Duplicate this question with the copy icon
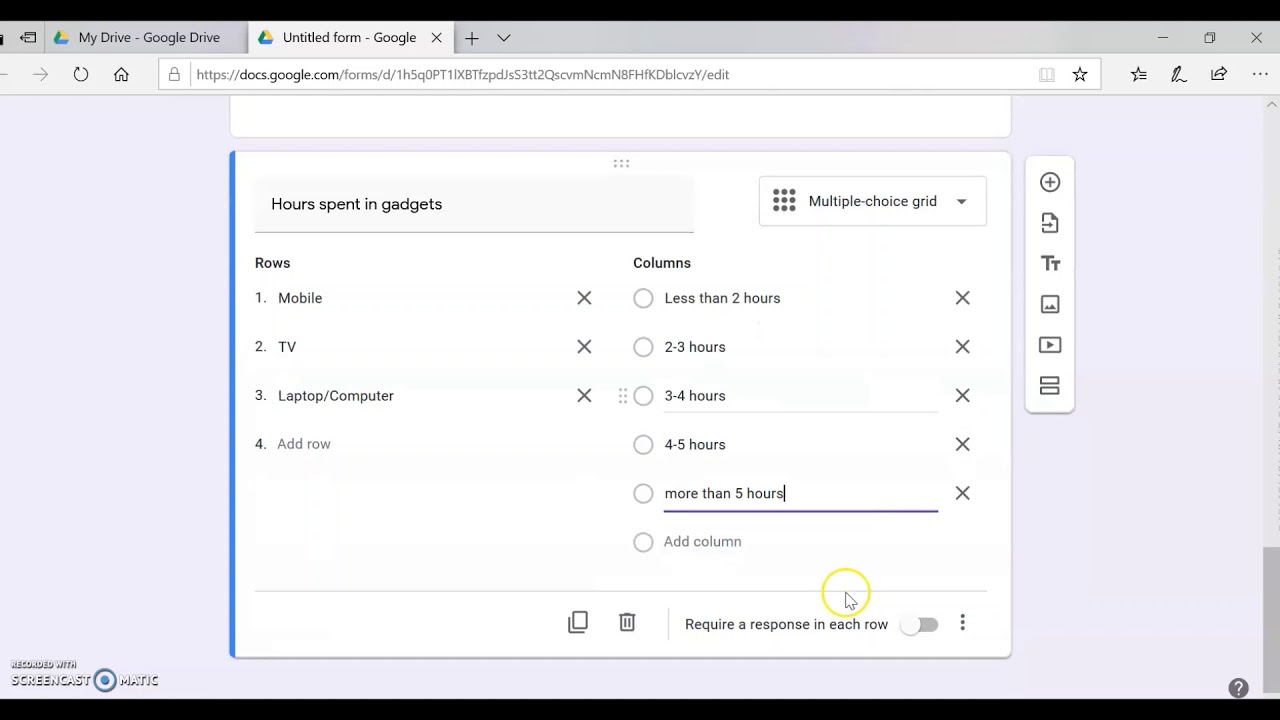This screenshot has height=720, width=1280. click(578, 623)
